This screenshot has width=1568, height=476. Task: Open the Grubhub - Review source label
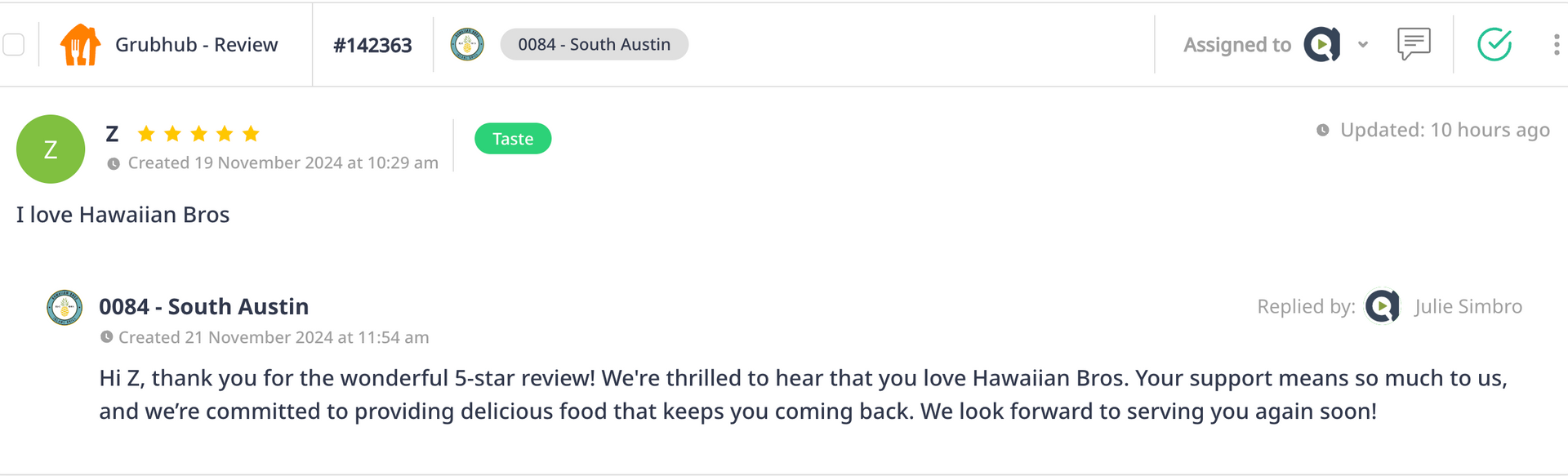pos(196,45)
